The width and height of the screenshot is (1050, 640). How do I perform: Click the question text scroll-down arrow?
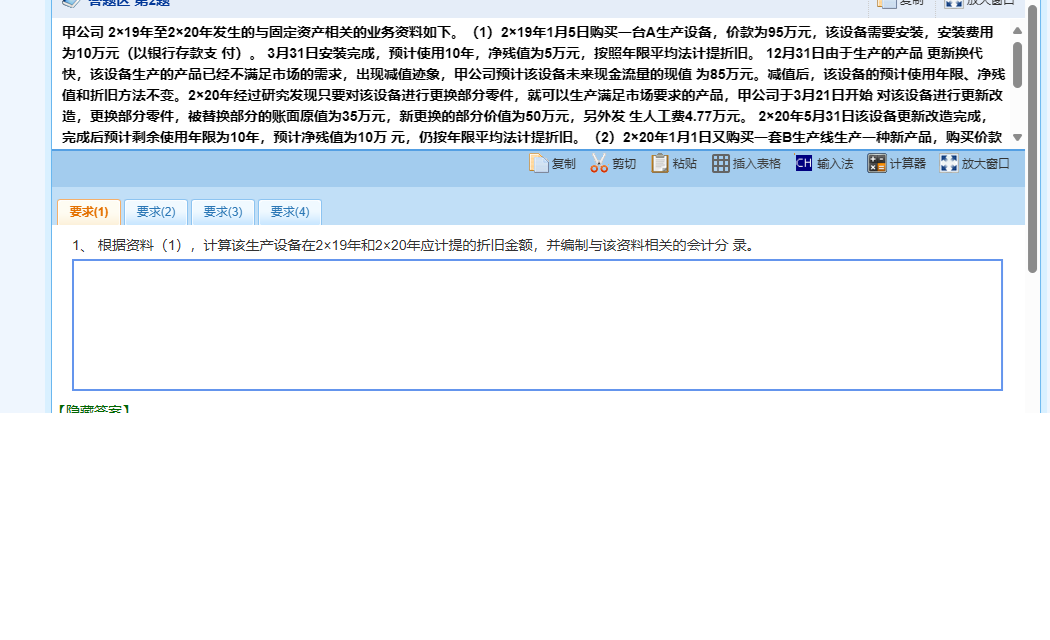tap(1017, 137)
